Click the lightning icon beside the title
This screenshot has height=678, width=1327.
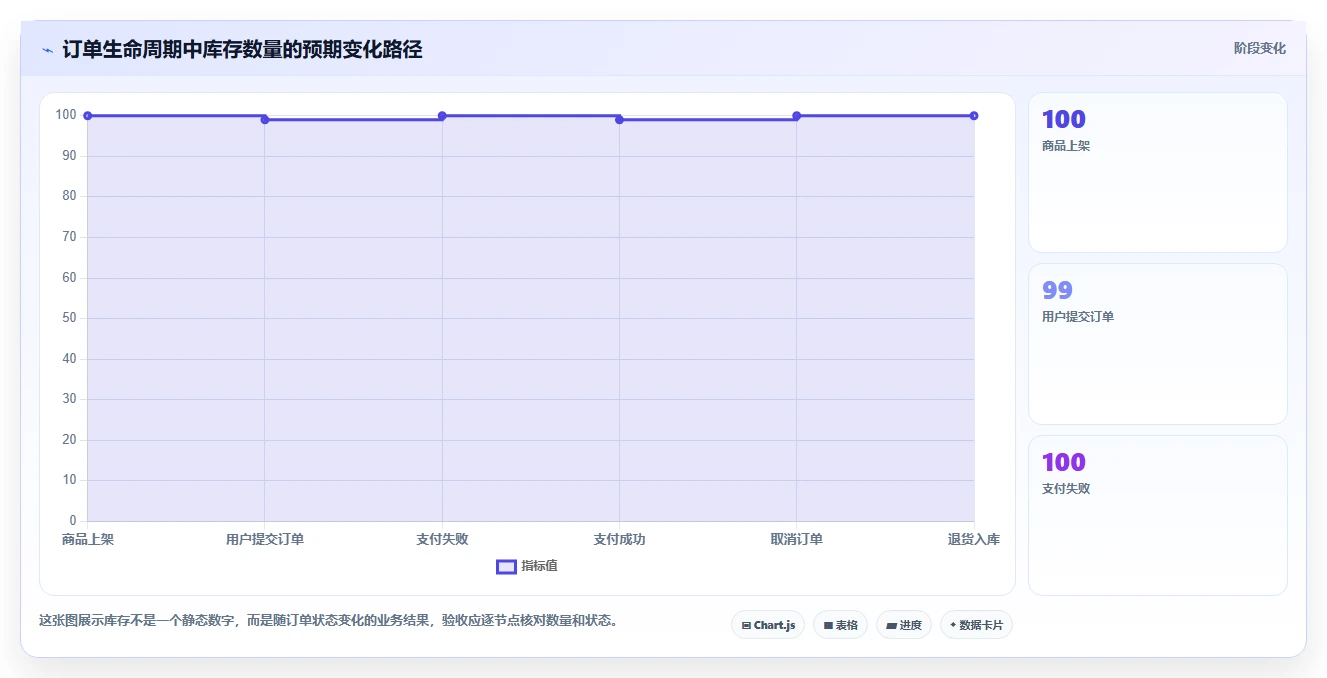pyautogui.click(x=47, y=50)
